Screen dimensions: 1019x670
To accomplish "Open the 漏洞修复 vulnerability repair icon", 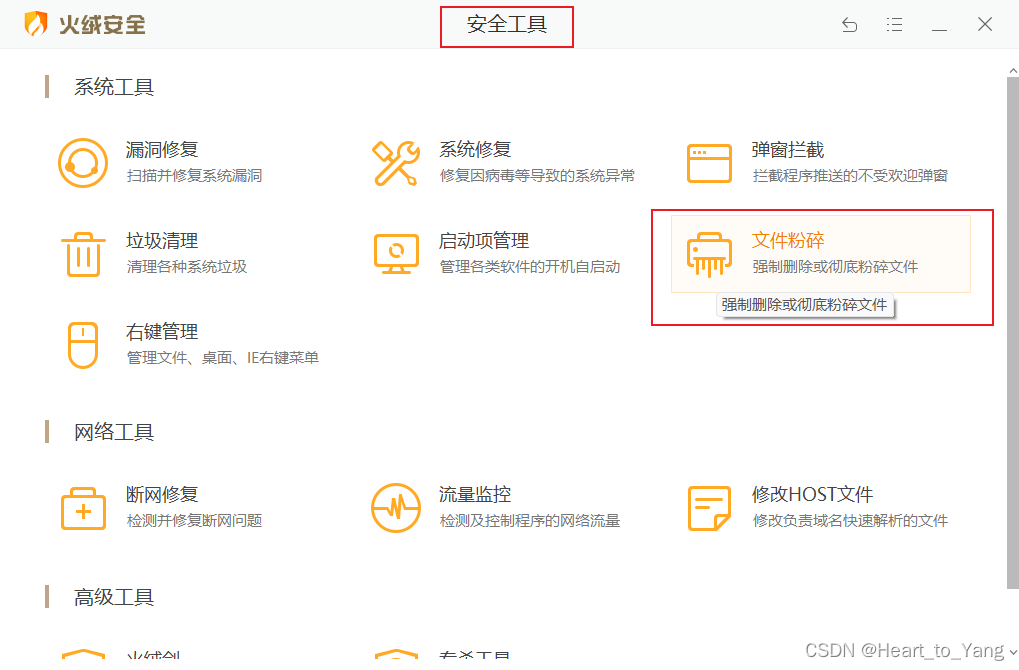I will click(83, 163).
